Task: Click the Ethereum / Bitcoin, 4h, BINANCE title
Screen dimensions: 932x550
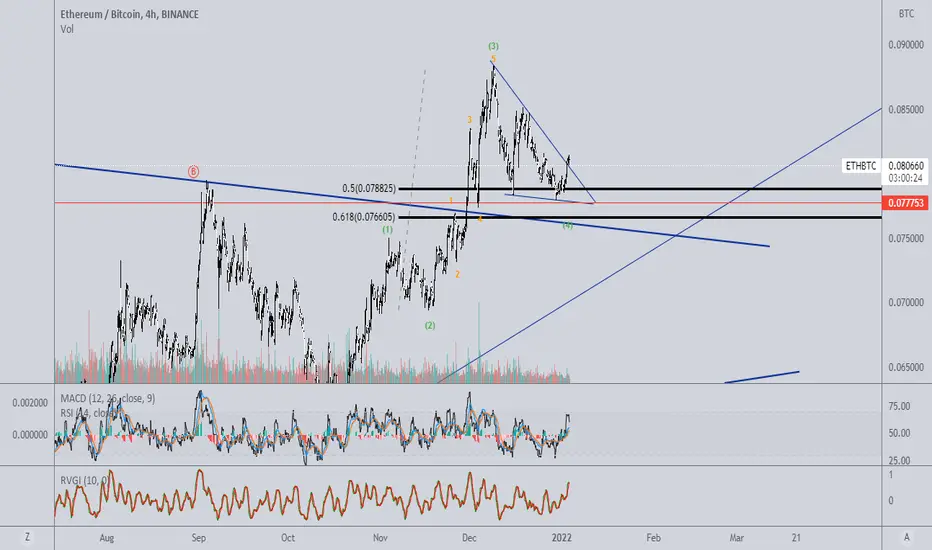Action: 130,14
